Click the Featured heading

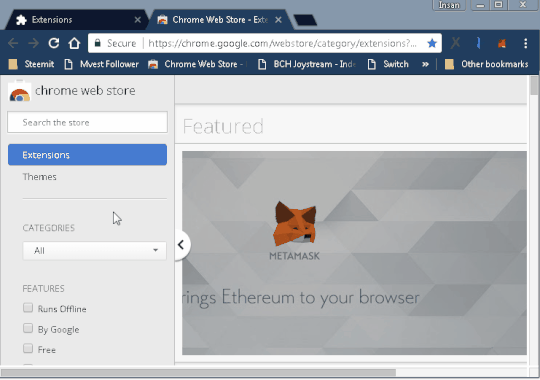[x=223, y=126]
